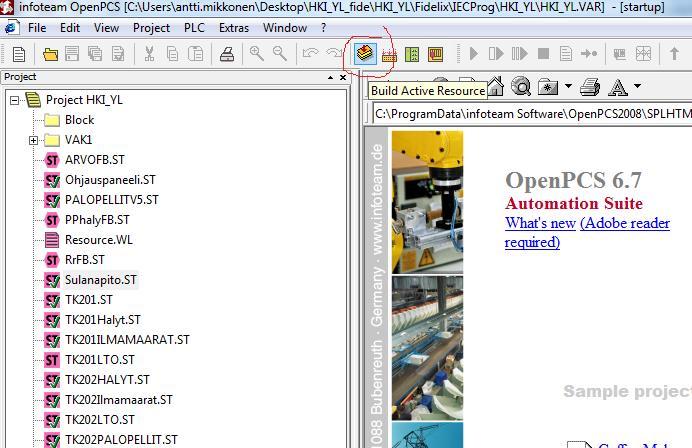The height and width of the screenshot is (448, 692).
Task: Click the Zoom Out magnifier icon
Action: pos(280,53)
